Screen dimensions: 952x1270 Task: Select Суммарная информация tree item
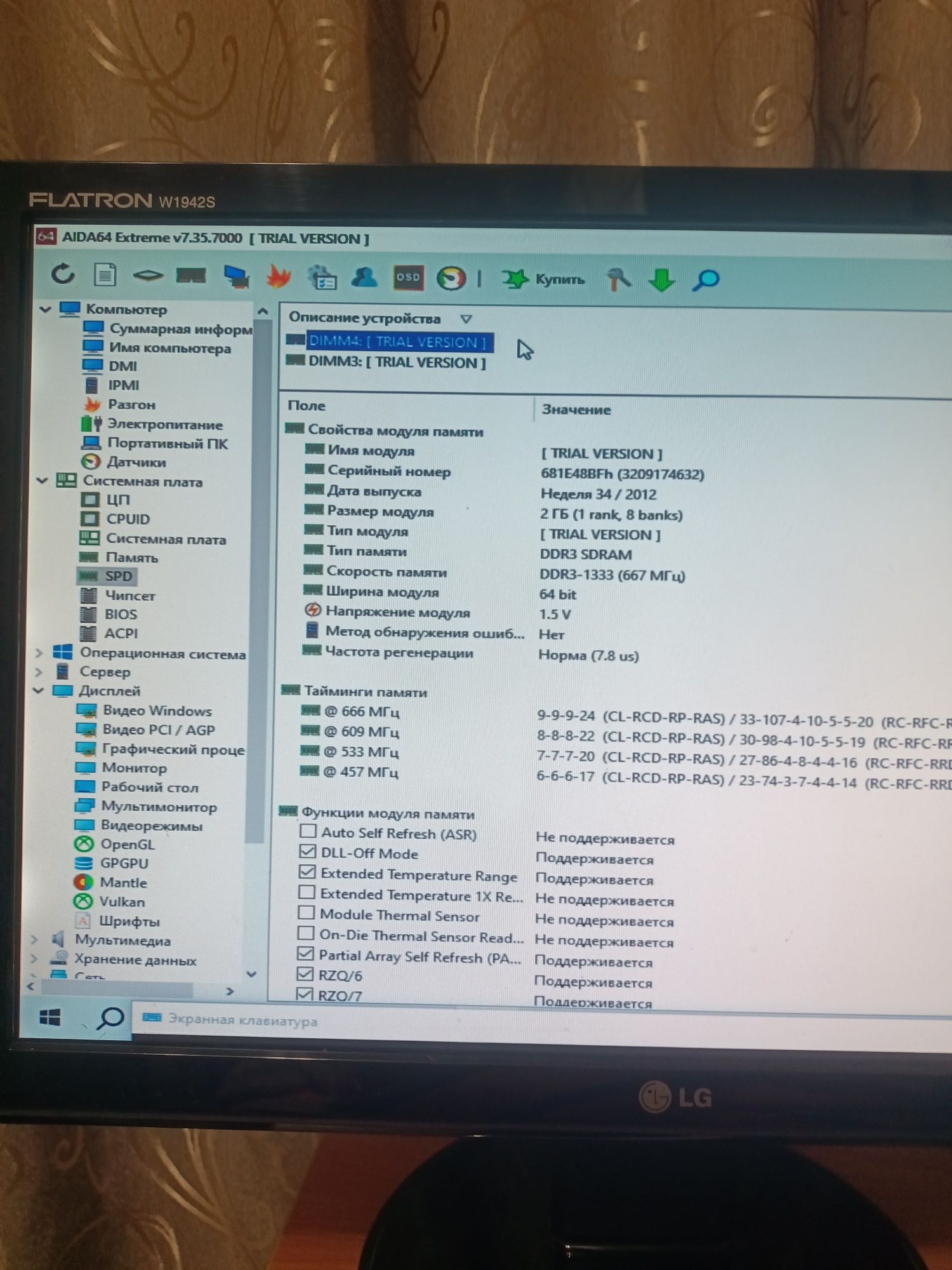tap(168, 328)
